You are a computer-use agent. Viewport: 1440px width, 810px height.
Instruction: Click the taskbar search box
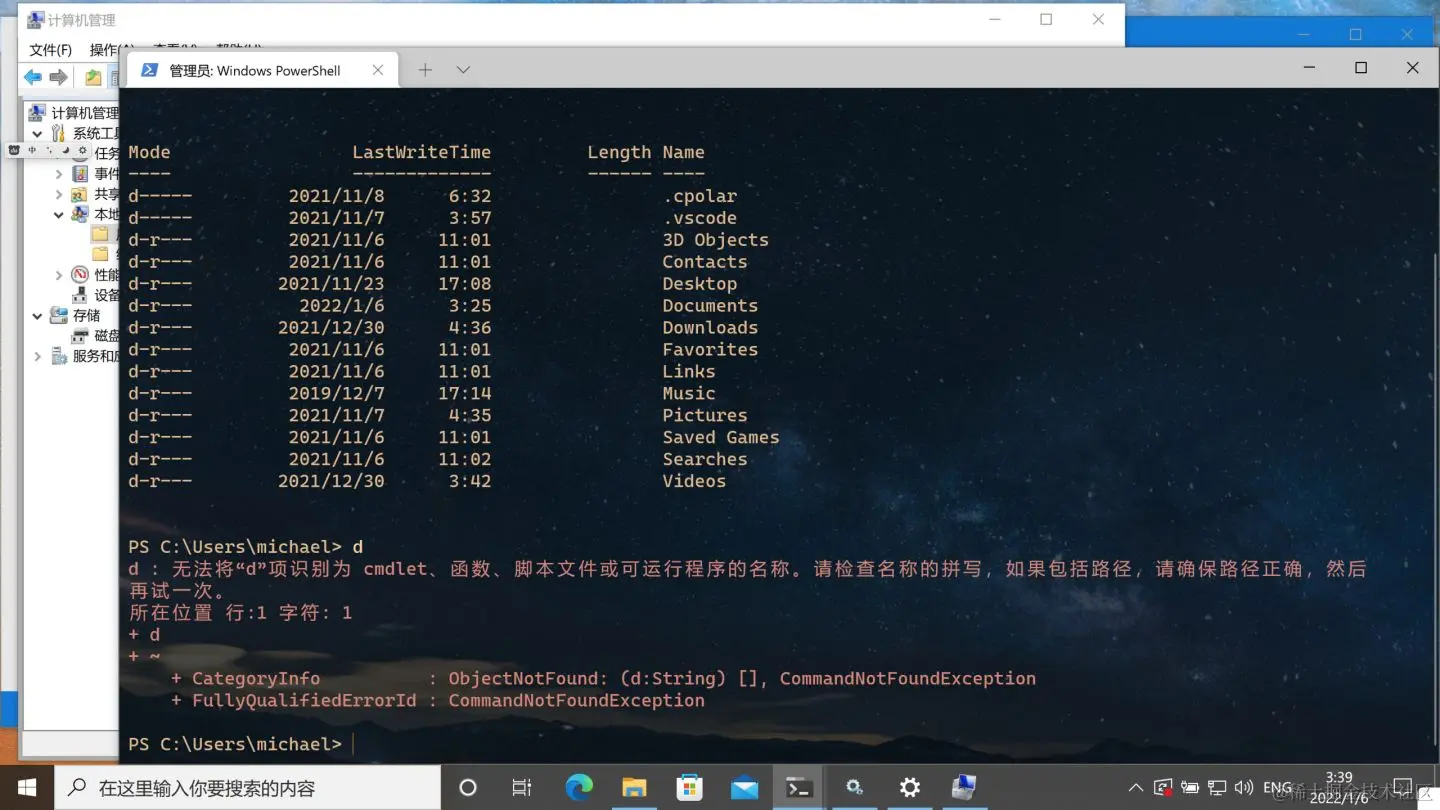pos(247,788)
